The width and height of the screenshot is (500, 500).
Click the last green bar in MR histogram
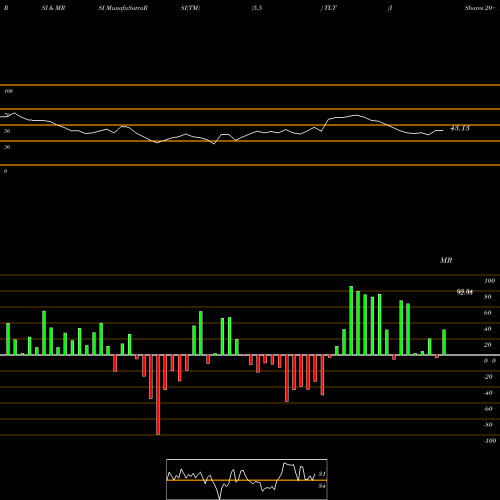(444, 342)
